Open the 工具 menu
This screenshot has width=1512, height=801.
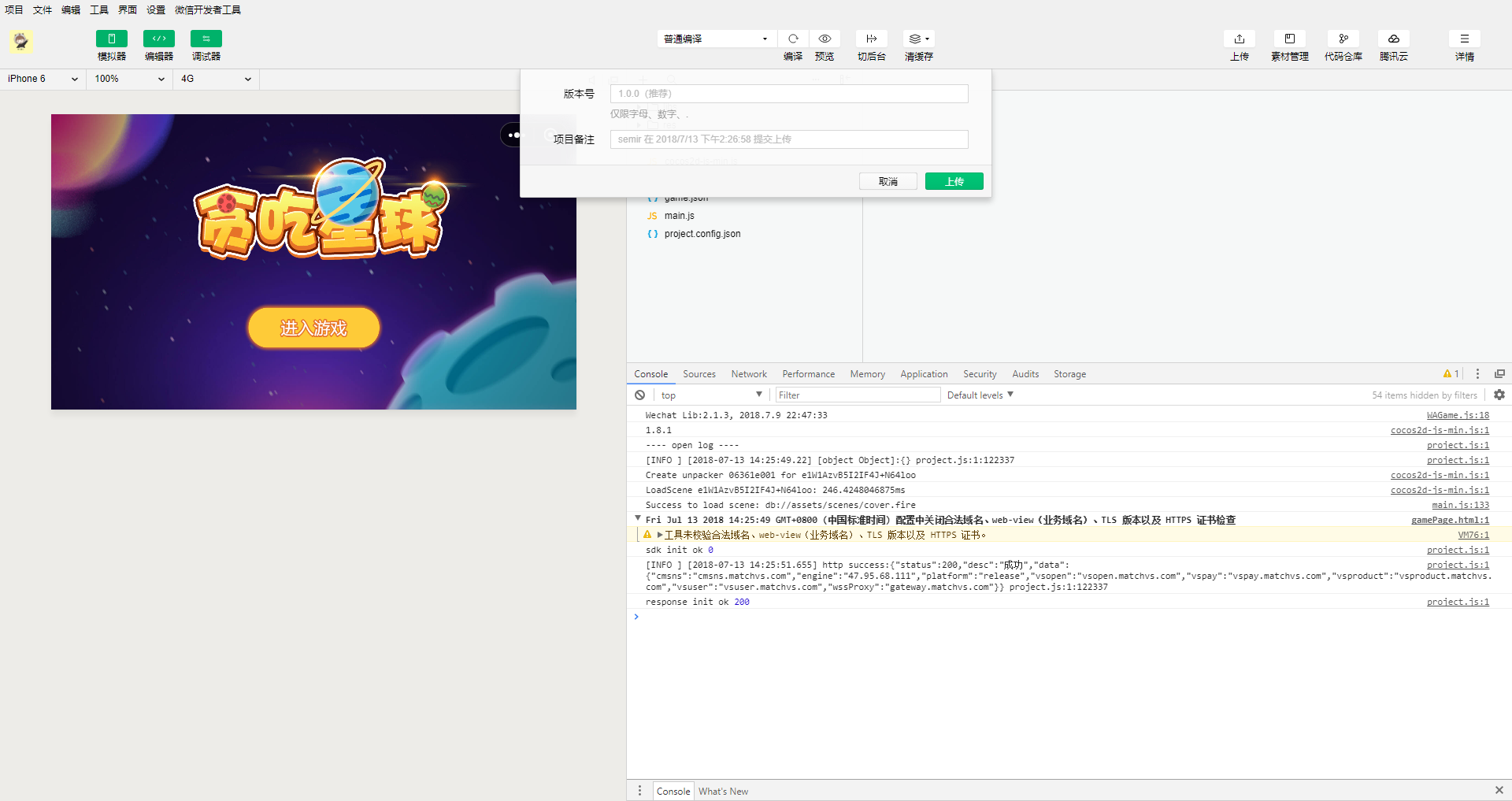tap(99, 10)
